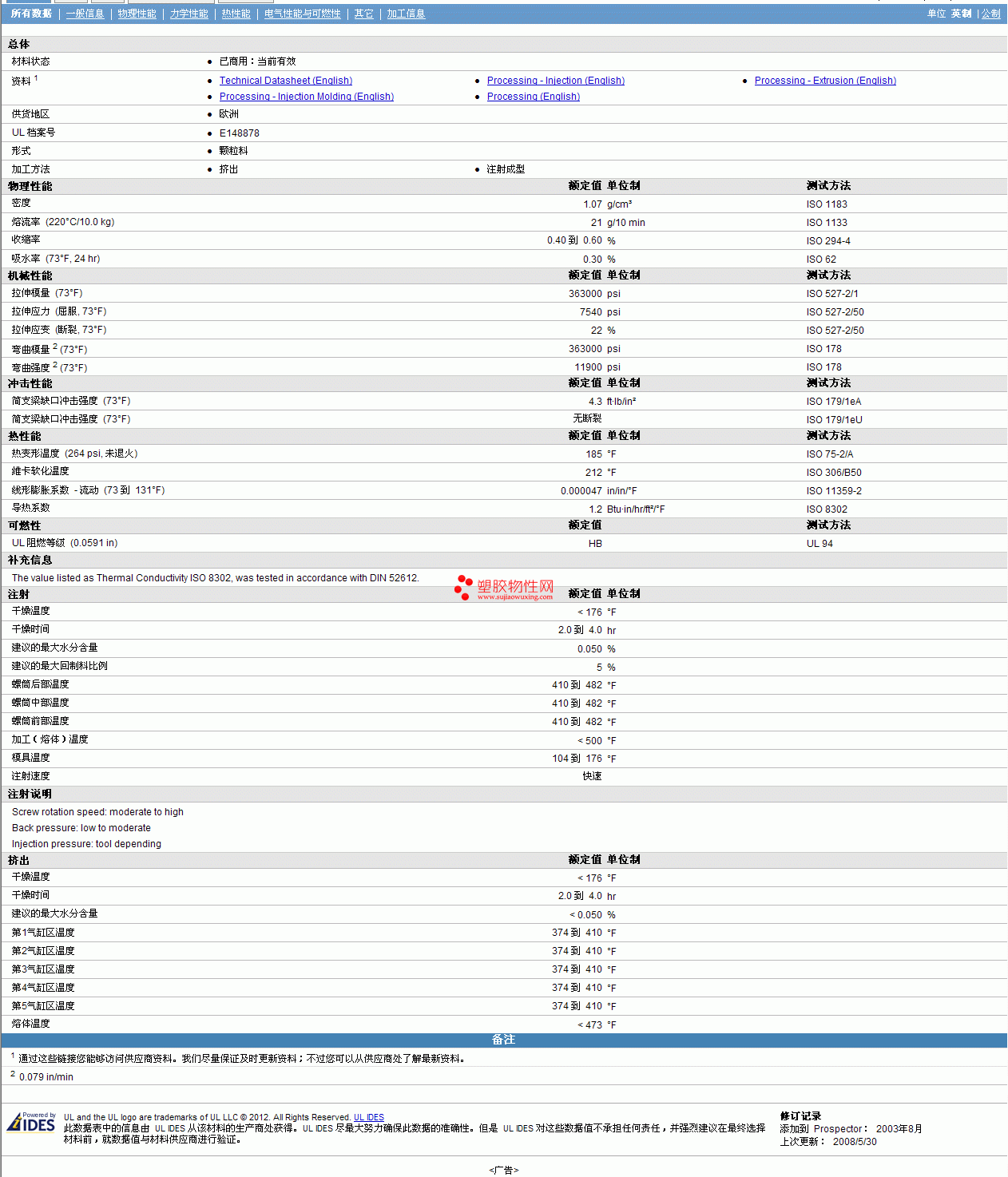Image resolution: width=1008 pixels, height=1177 pixels.
Task: Click Back pressure note text
Action: [81, 828]
